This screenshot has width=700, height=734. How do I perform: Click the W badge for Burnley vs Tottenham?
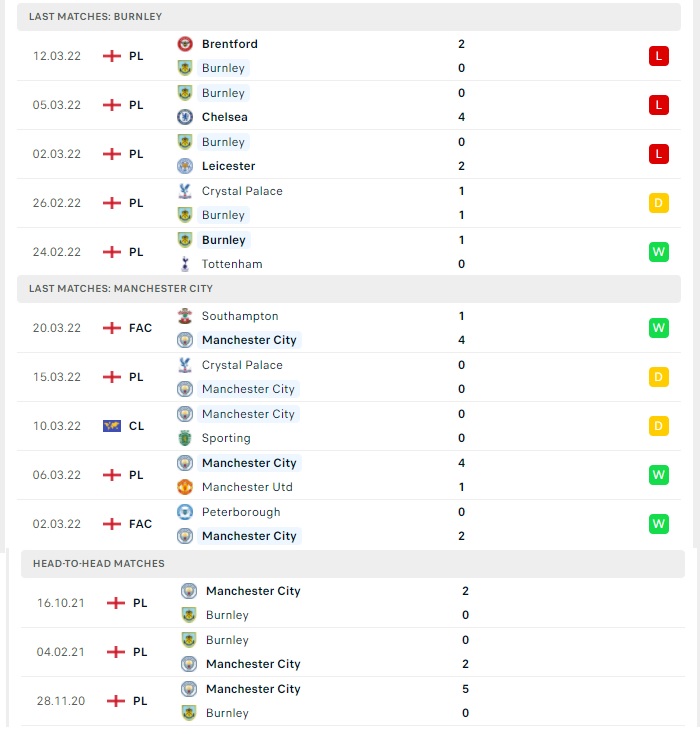[658, 252]
